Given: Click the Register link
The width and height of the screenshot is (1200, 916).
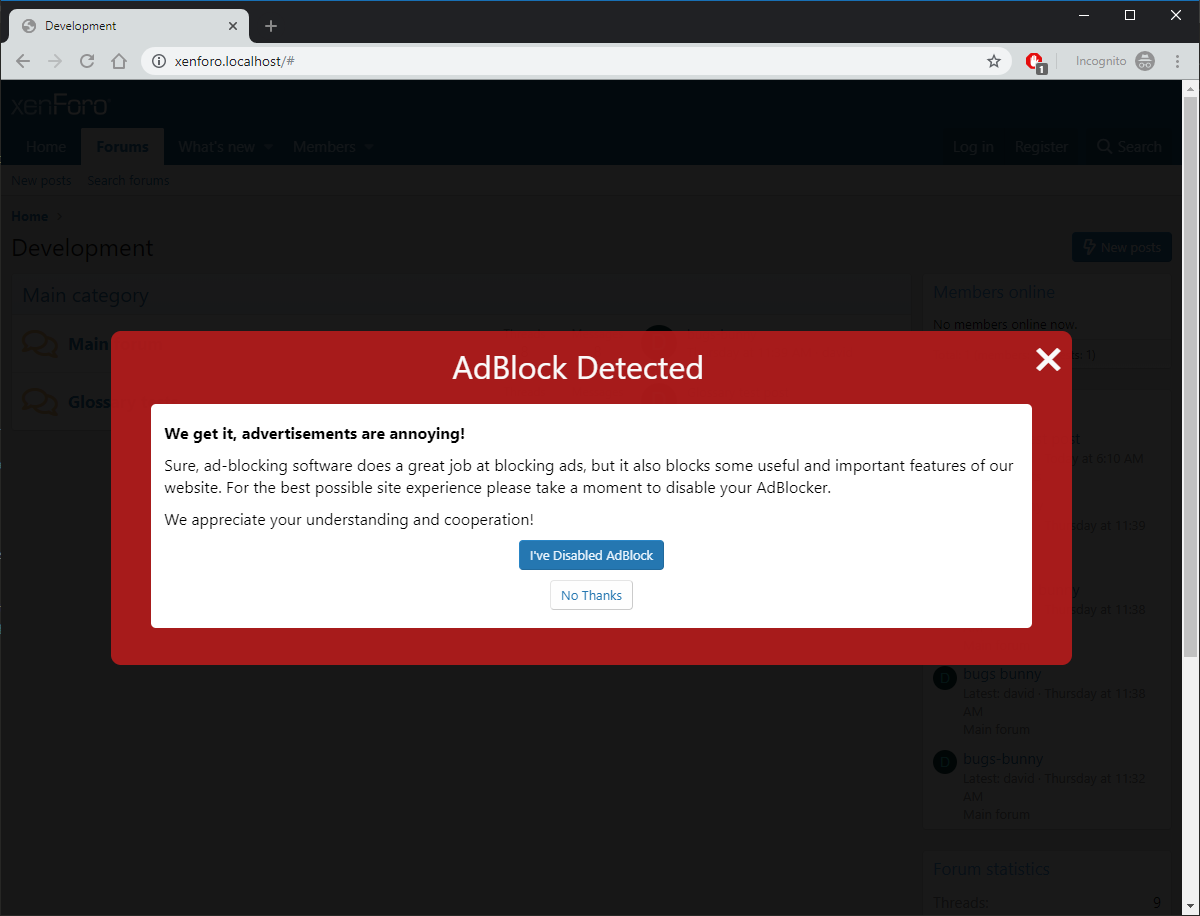Looking at the screenshot, I should coord(1041,147).
